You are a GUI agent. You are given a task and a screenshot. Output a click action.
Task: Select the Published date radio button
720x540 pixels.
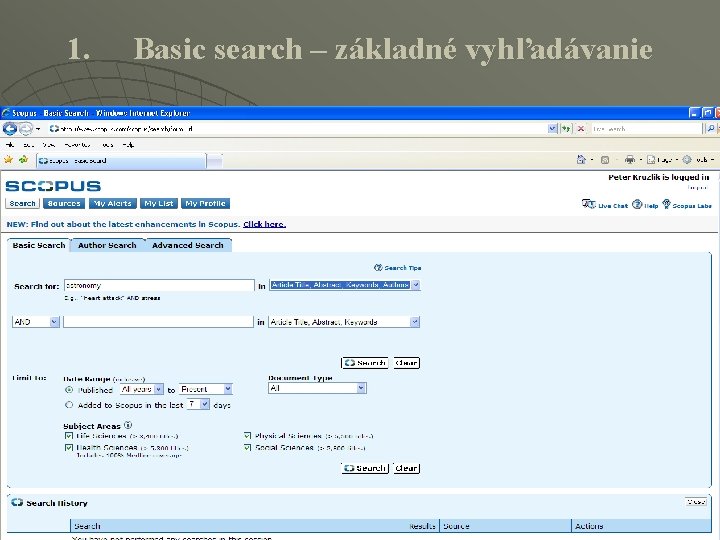69,390
